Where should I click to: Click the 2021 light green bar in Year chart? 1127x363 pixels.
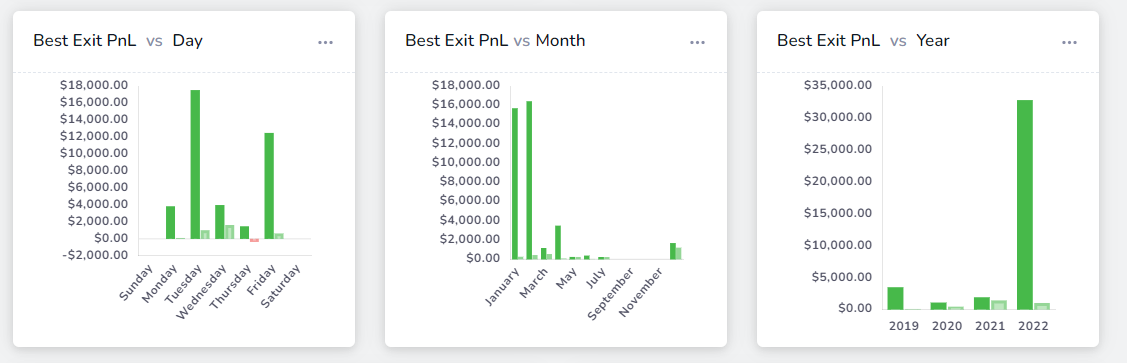pos(998,305)
